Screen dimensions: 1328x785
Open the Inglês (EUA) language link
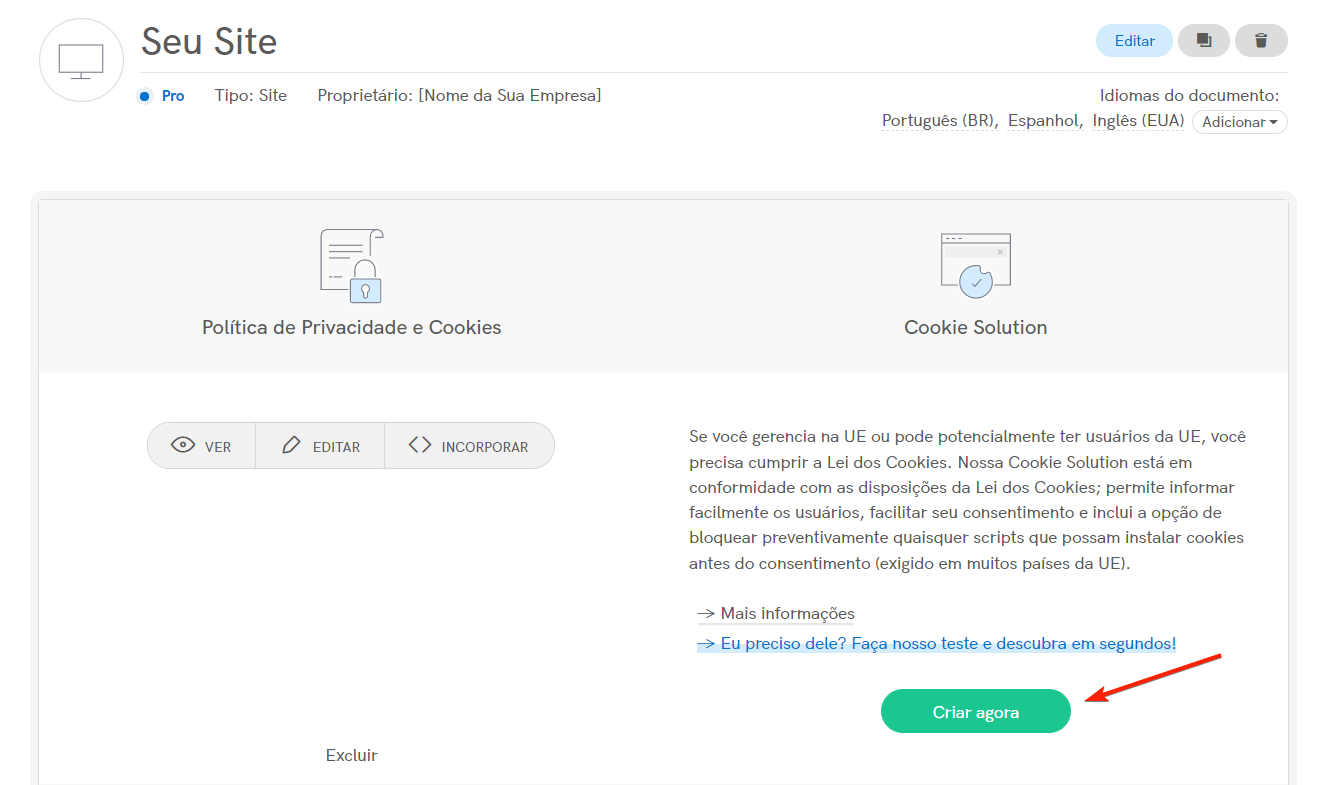point(1137,120)
